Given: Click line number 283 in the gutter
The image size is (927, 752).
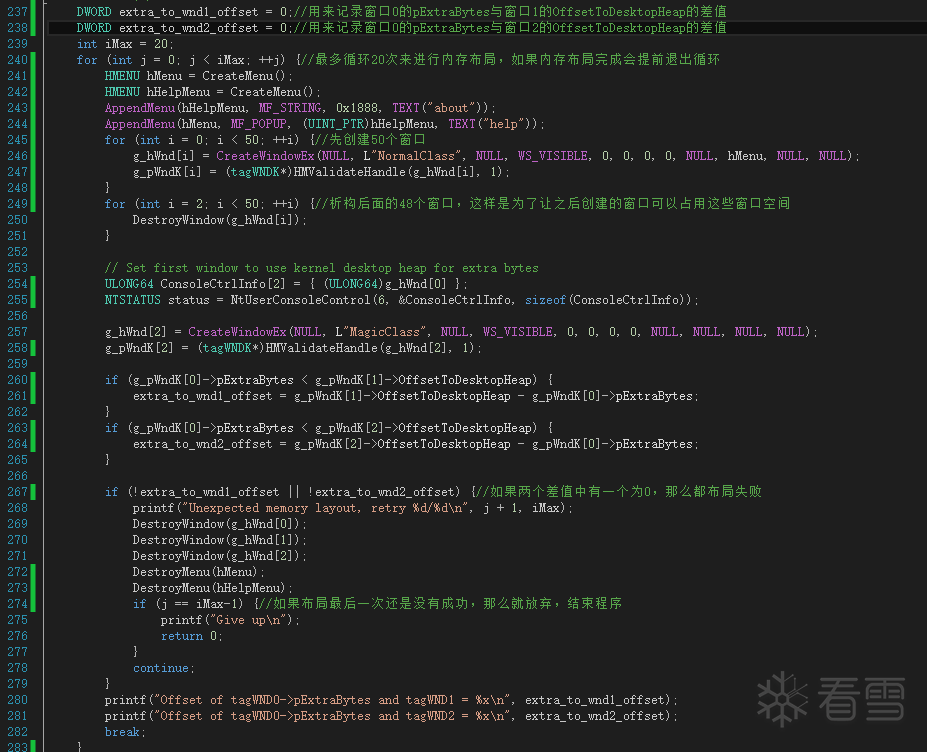Looking at the screenshot, I should pyautogui.click(x=17, y=747).
